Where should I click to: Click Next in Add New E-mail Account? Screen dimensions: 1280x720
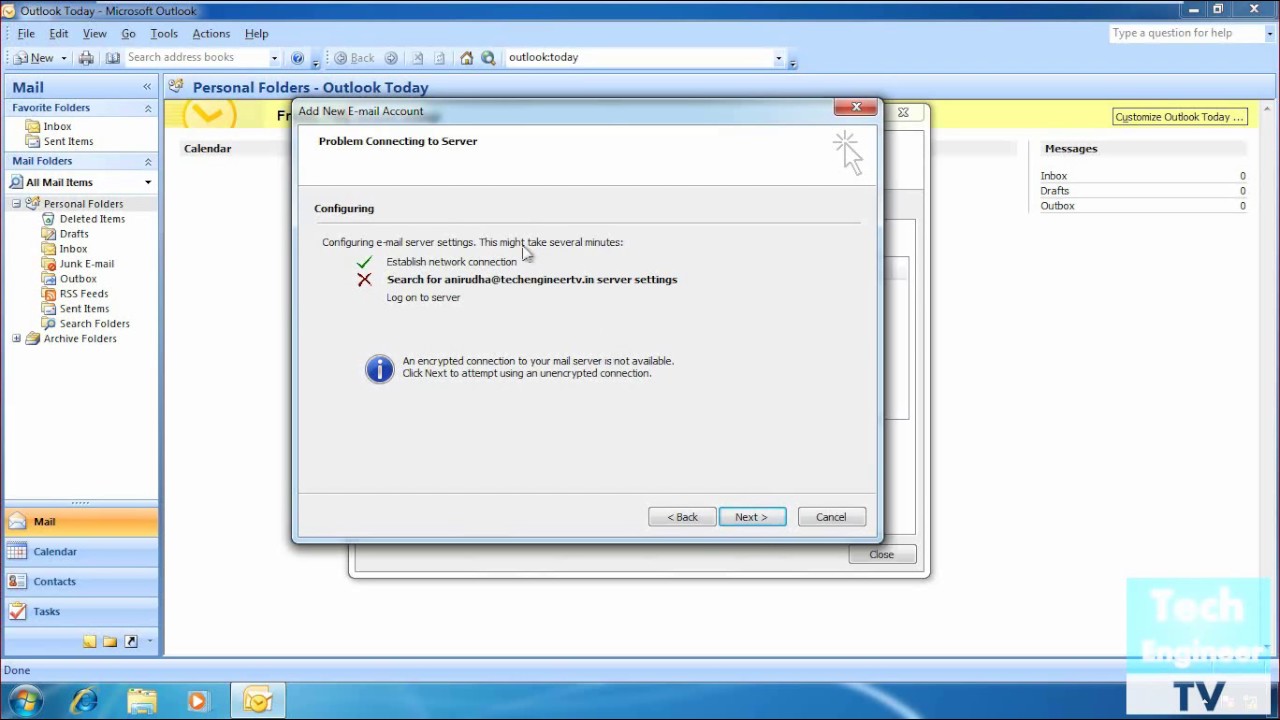tap(752, 517)
